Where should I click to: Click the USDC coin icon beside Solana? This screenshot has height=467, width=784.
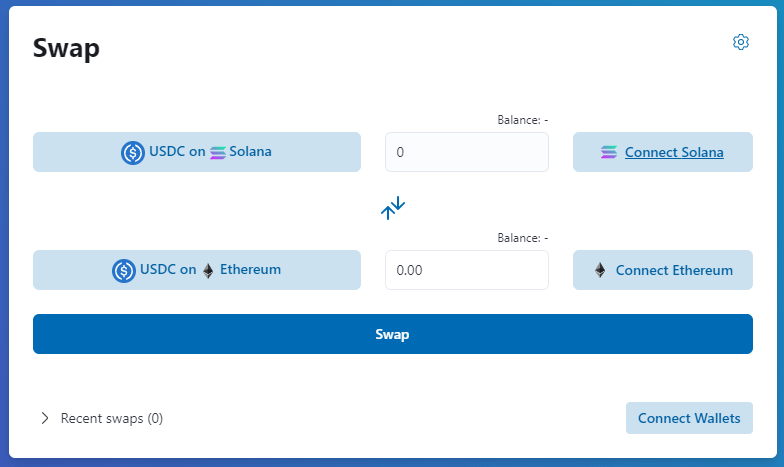[x=133, y=153]
